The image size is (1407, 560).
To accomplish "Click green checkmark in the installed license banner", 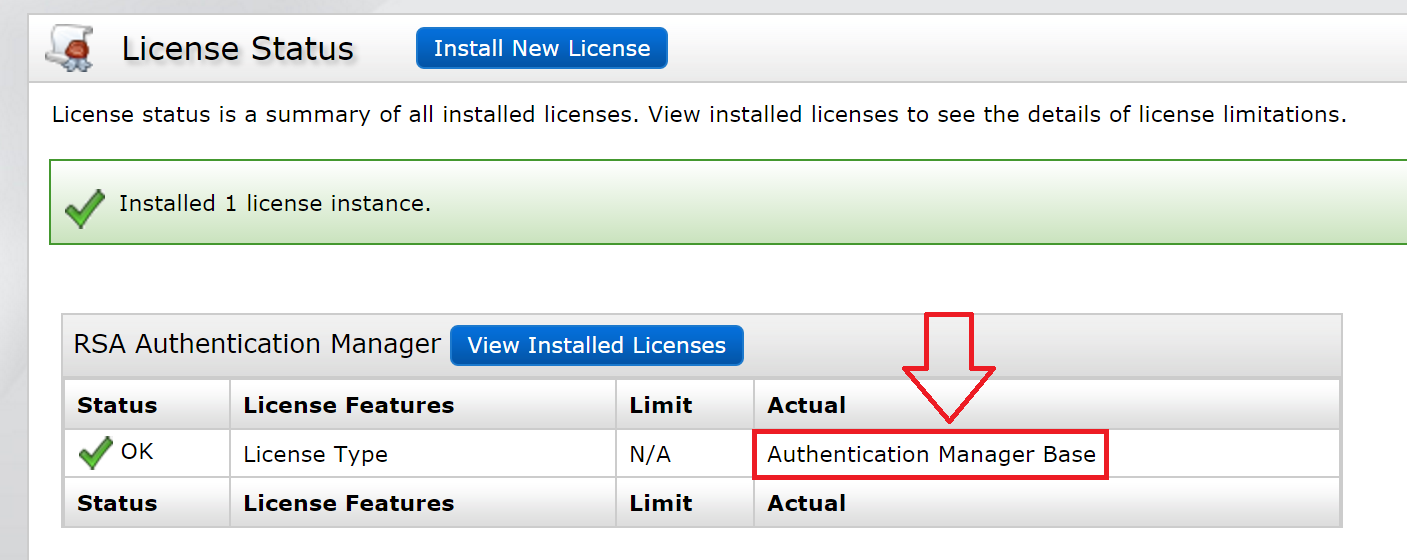I will click(x=85, y=208).
